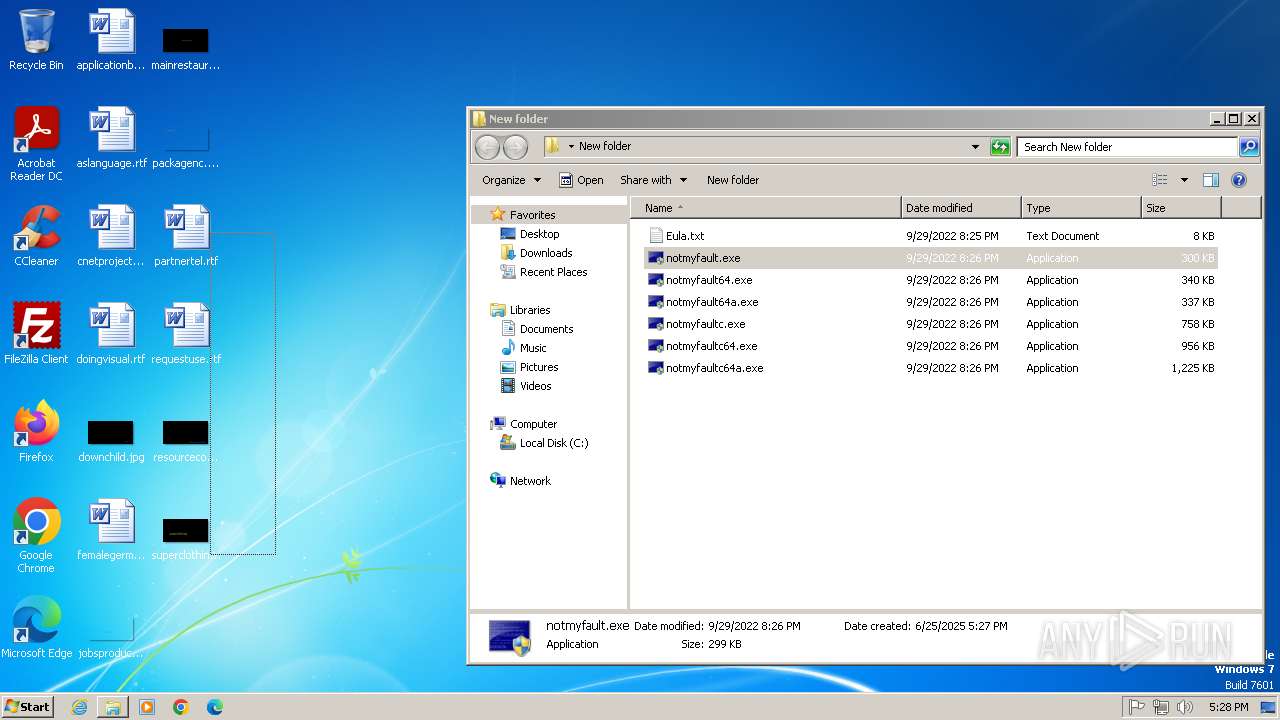The image size is (1280, 720).
Task: Open the Recycle Bin desktop icon
Action: (x=36, y=40)
